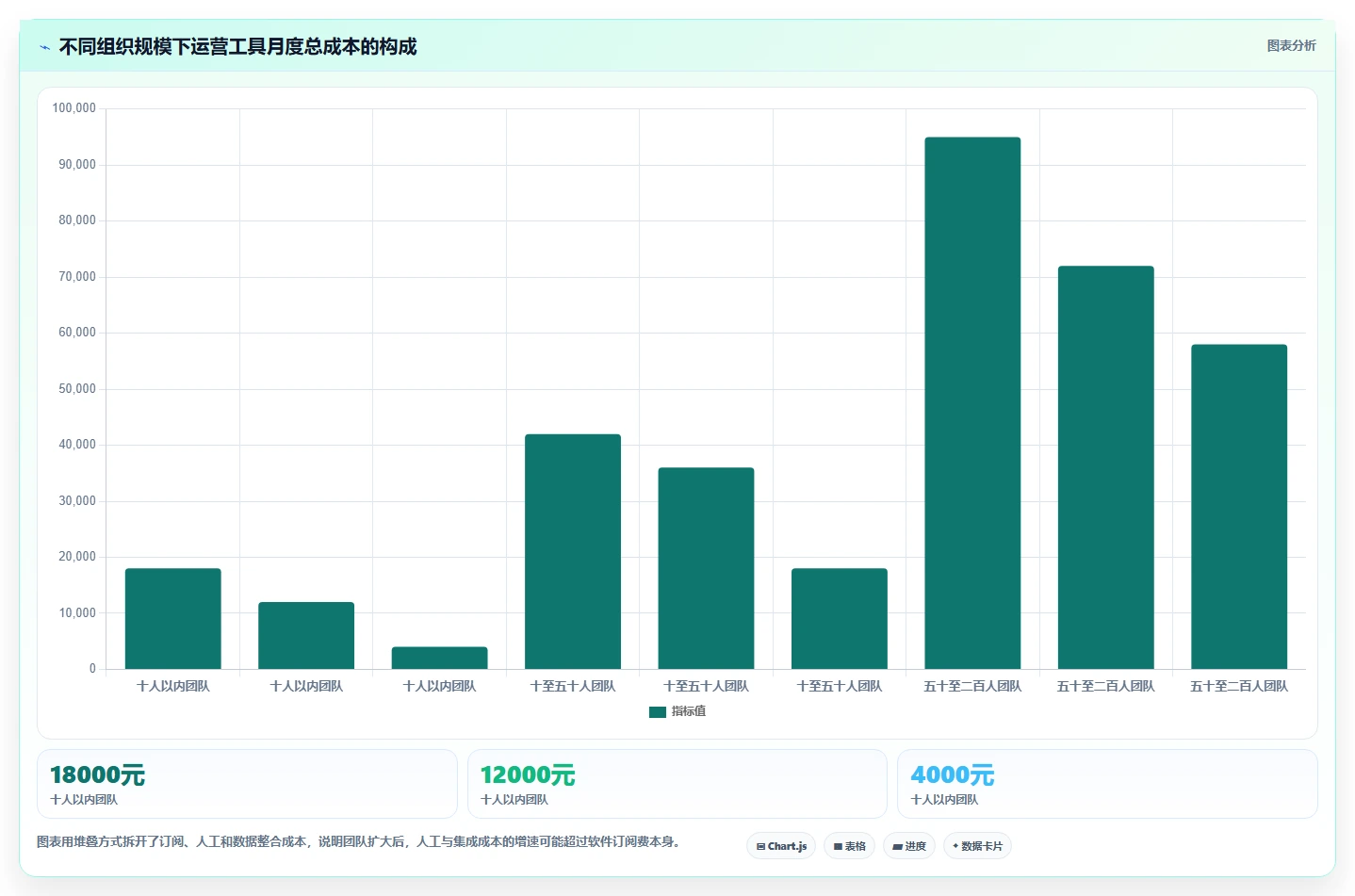Click the 指标值 legend text
This screenshot has height=896, width=1355.
(689, 711)
